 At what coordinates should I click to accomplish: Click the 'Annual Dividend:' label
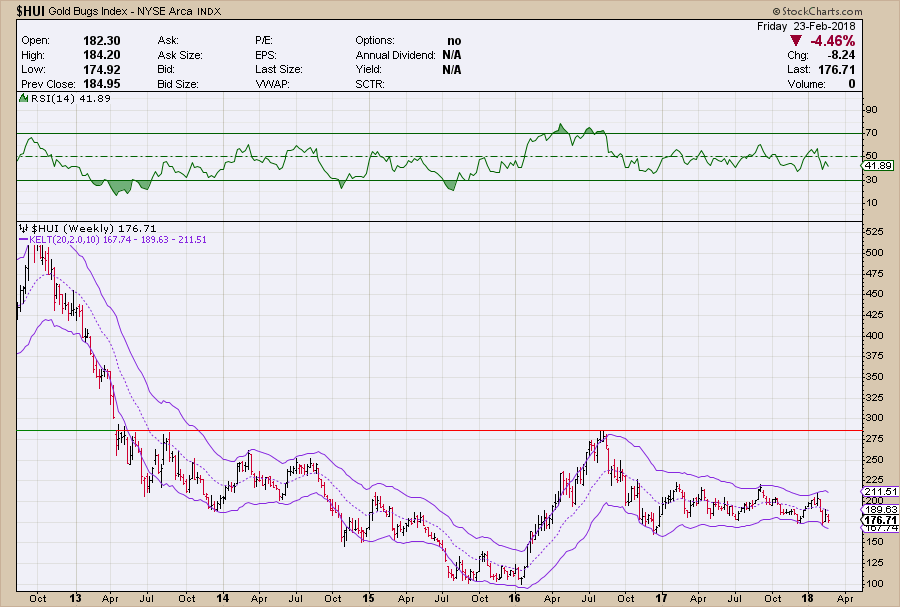click(x=395, y=55)
